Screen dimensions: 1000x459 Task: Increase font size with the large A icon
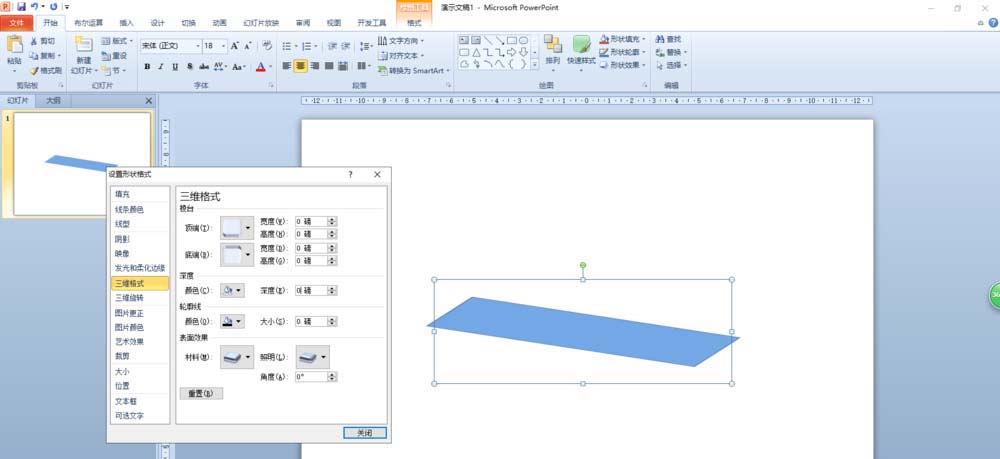235,46
